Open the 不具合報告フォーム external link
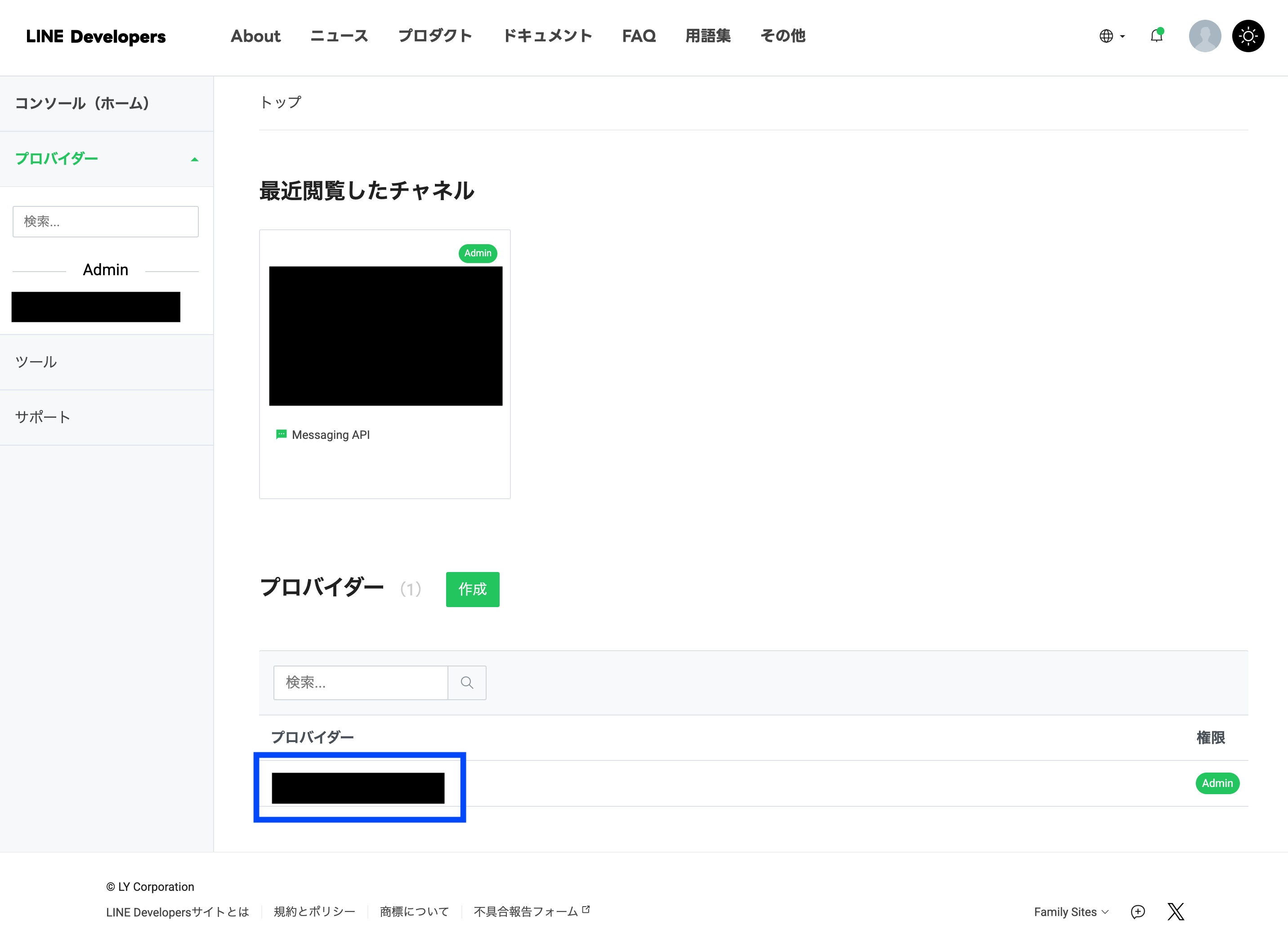Image resolution: width=1288 pixels, height=943 pixels. [x=531, y=912]
